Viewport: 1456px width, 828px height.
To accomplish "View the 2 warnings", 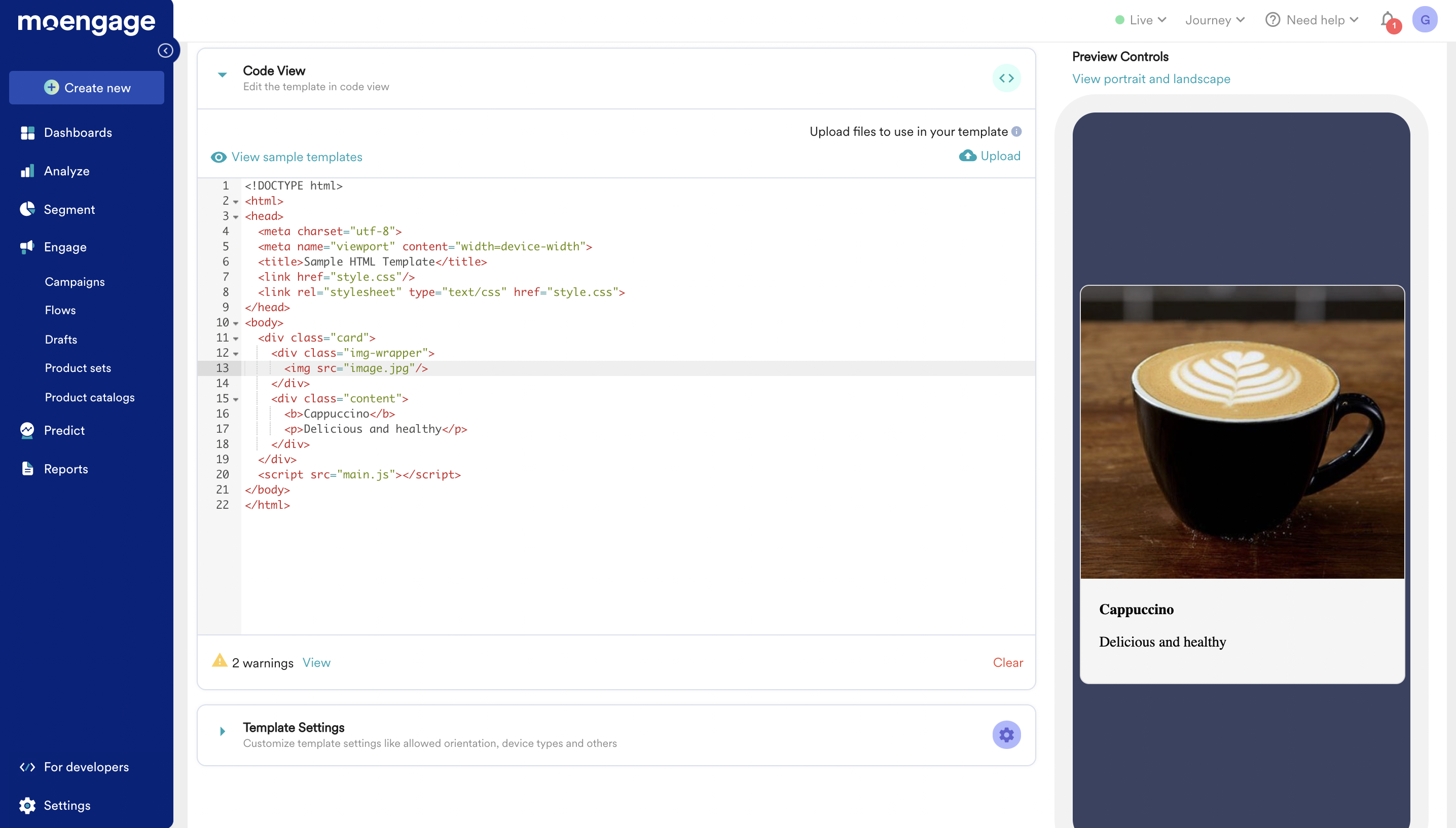I will (x=316, y=662).
